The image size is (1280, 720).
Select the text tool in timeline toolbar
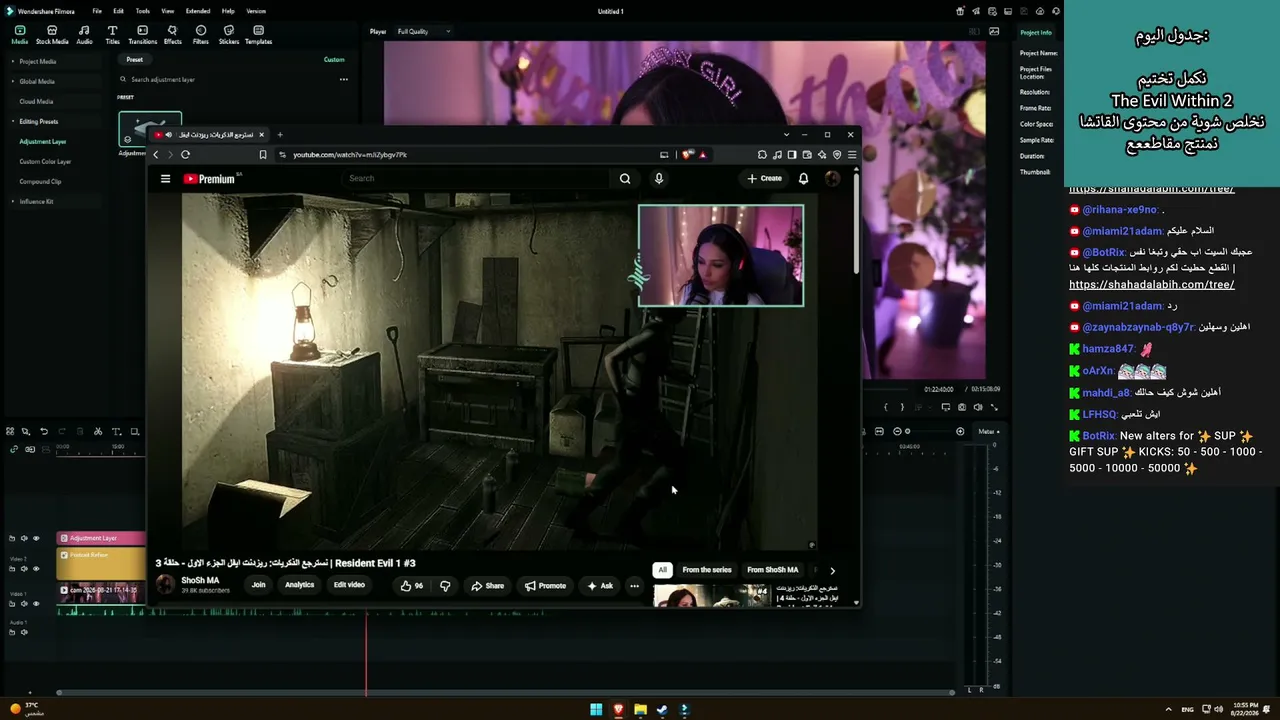tap(116, 432)
